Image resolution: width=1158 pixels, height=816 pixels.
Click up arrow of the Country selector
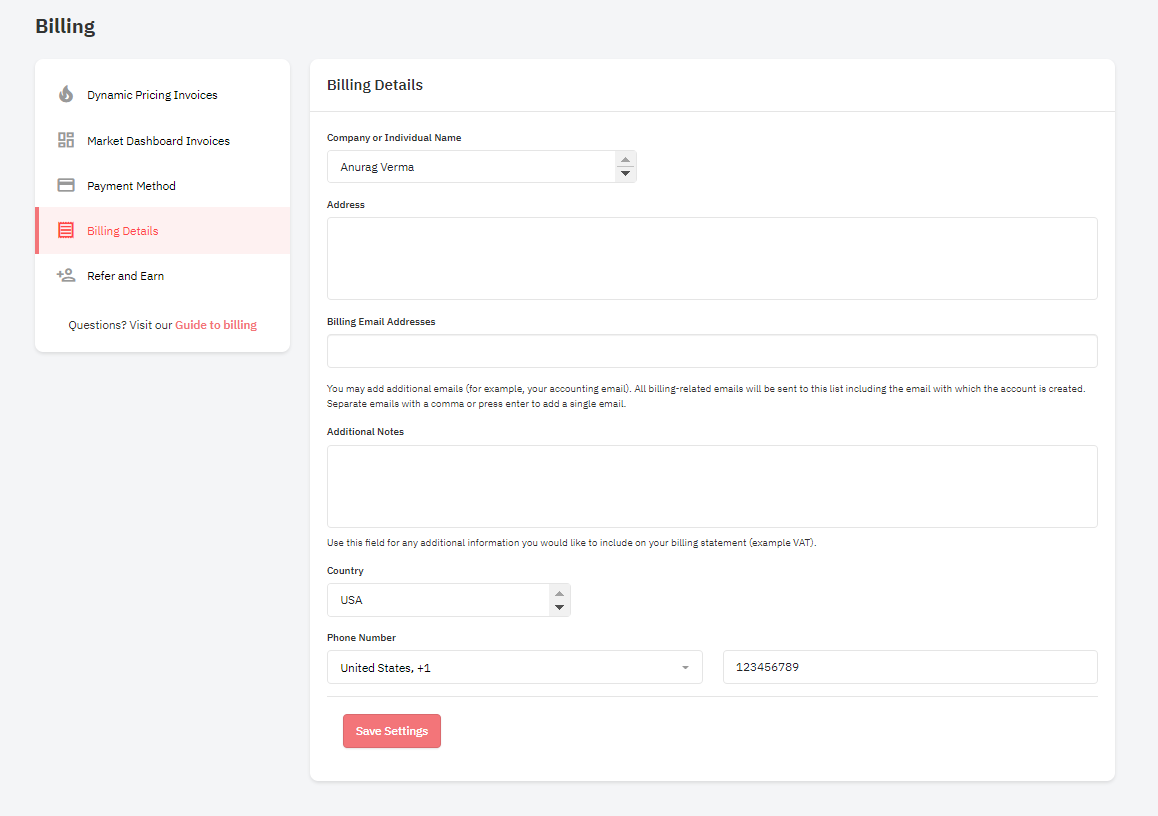[559, 594]
